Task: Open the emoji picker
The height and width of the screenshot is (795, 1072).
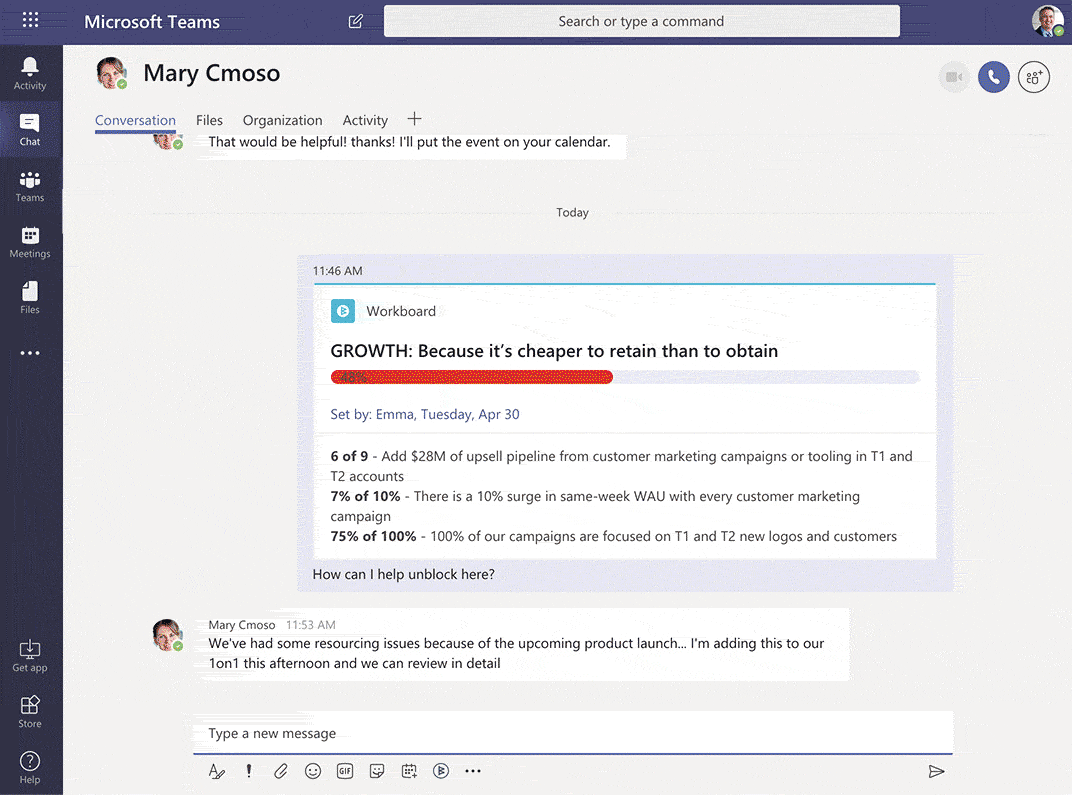Action: 313,771
